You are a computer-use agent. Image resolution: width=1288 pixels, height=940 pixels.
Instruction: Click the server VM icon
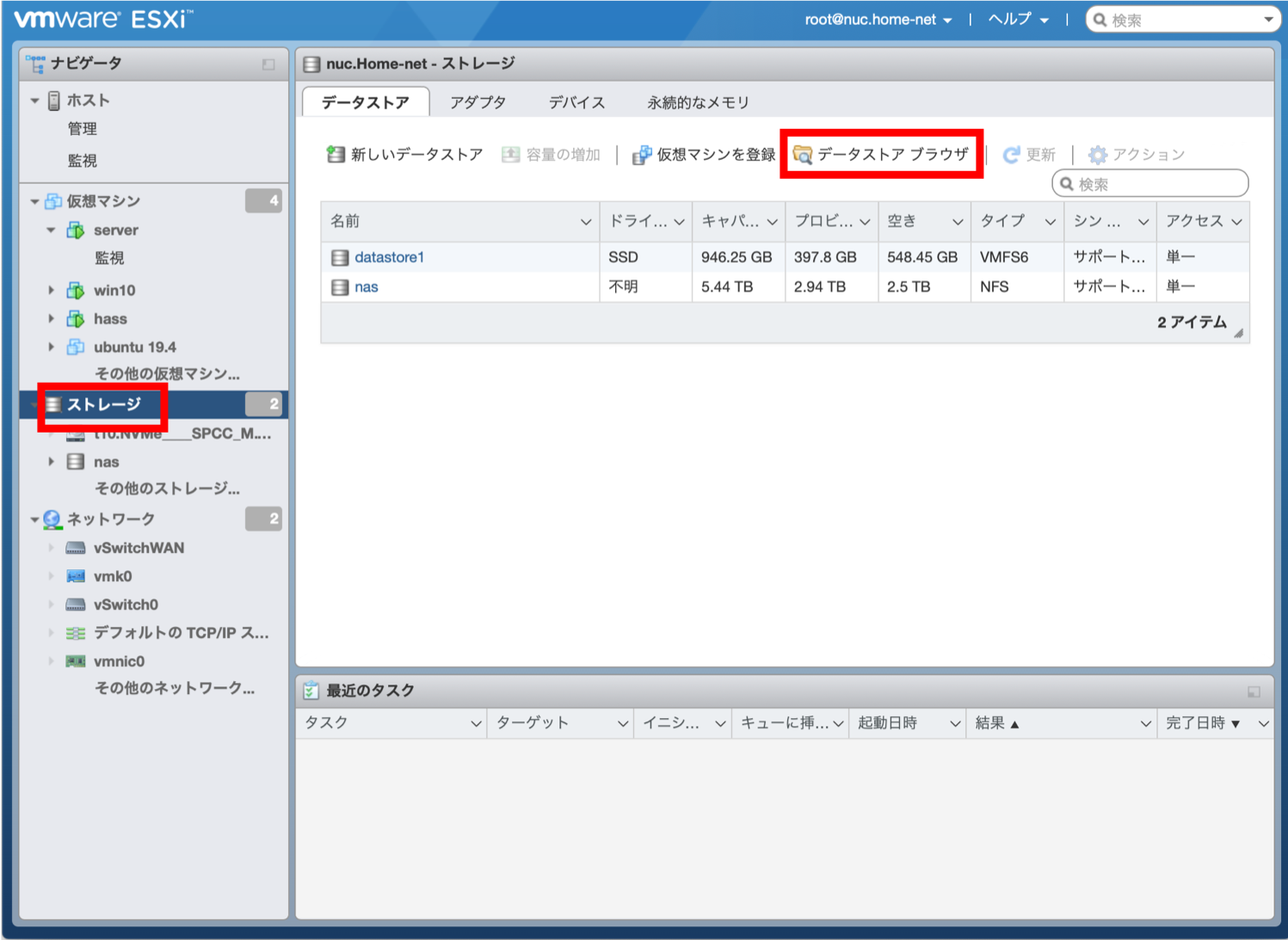(x=76, y=230)
